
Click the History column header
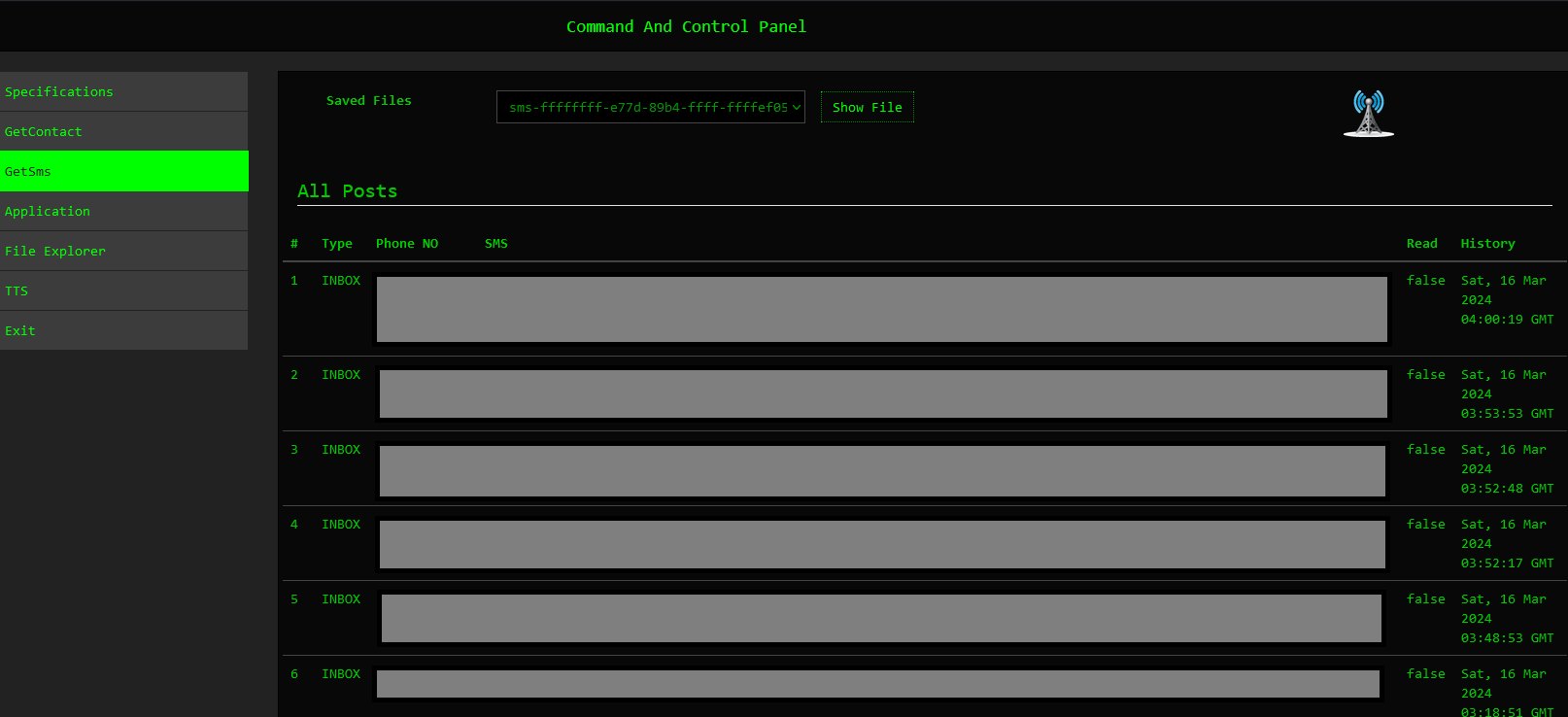[1487, 244]
